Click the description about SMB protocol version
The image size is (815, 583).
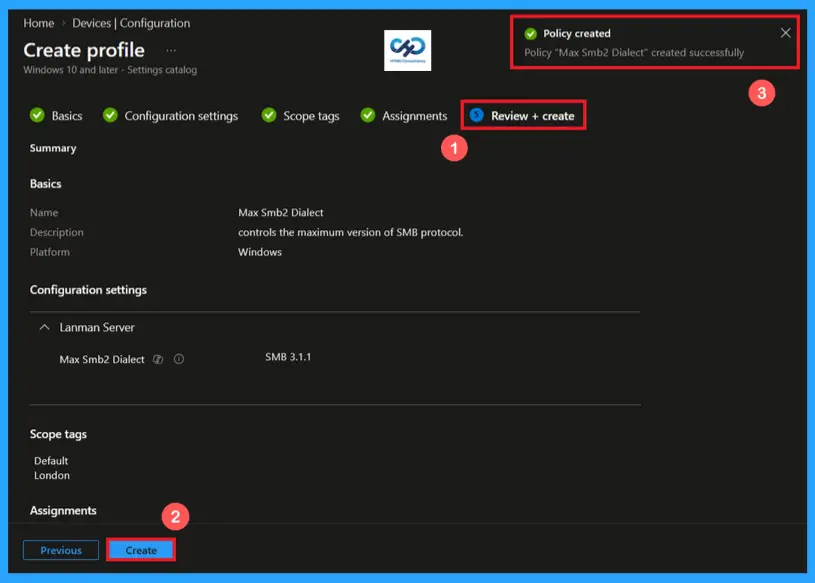coord(350,232)
